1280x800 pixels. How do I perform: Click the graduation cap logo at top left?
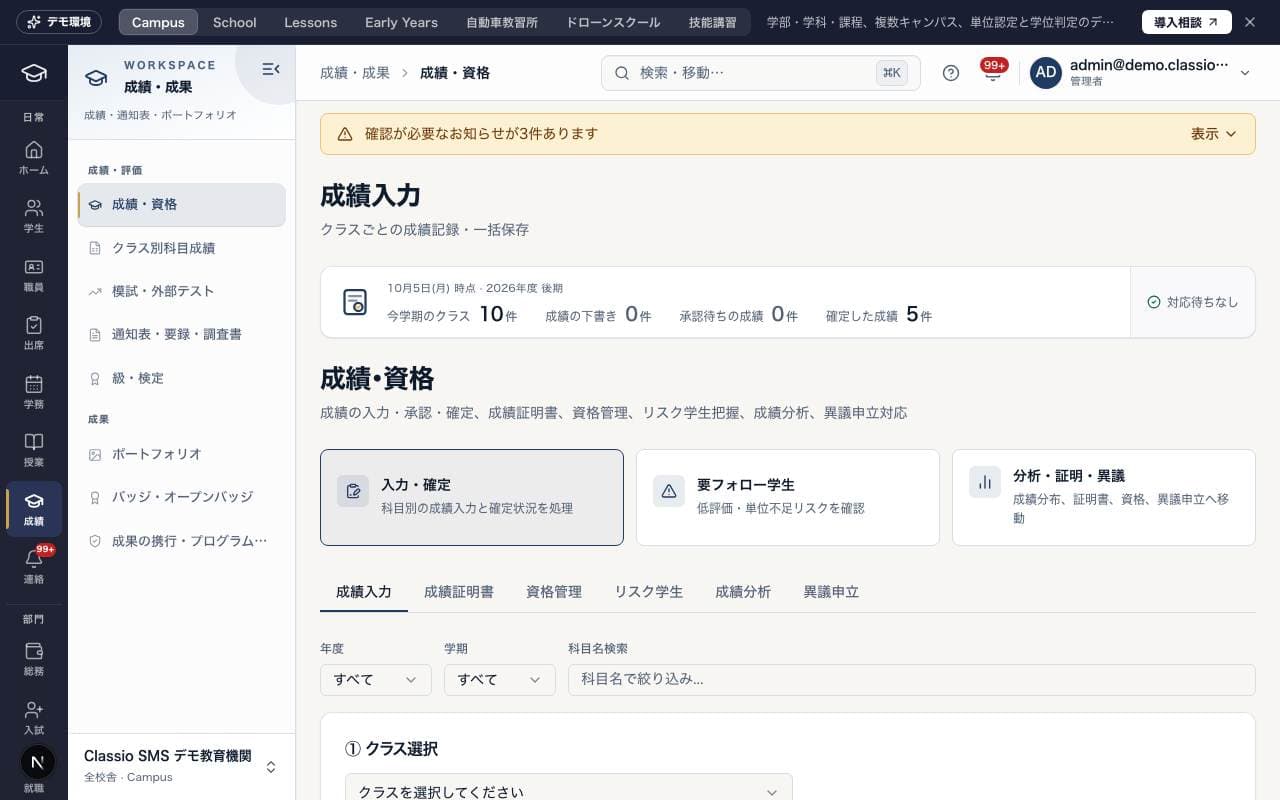[x=34, y=73]
